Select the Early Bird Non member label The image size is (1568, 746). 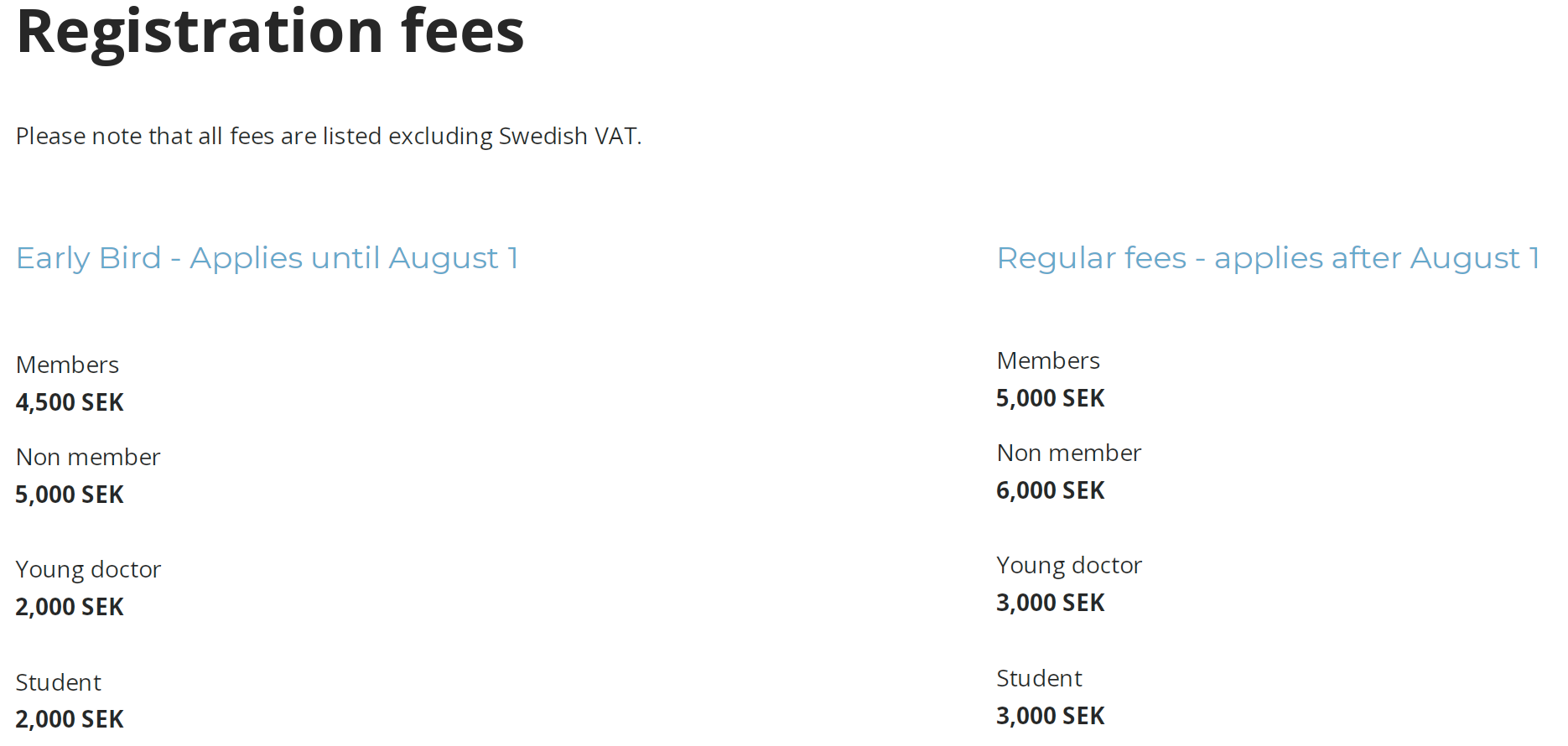[88, 457]
